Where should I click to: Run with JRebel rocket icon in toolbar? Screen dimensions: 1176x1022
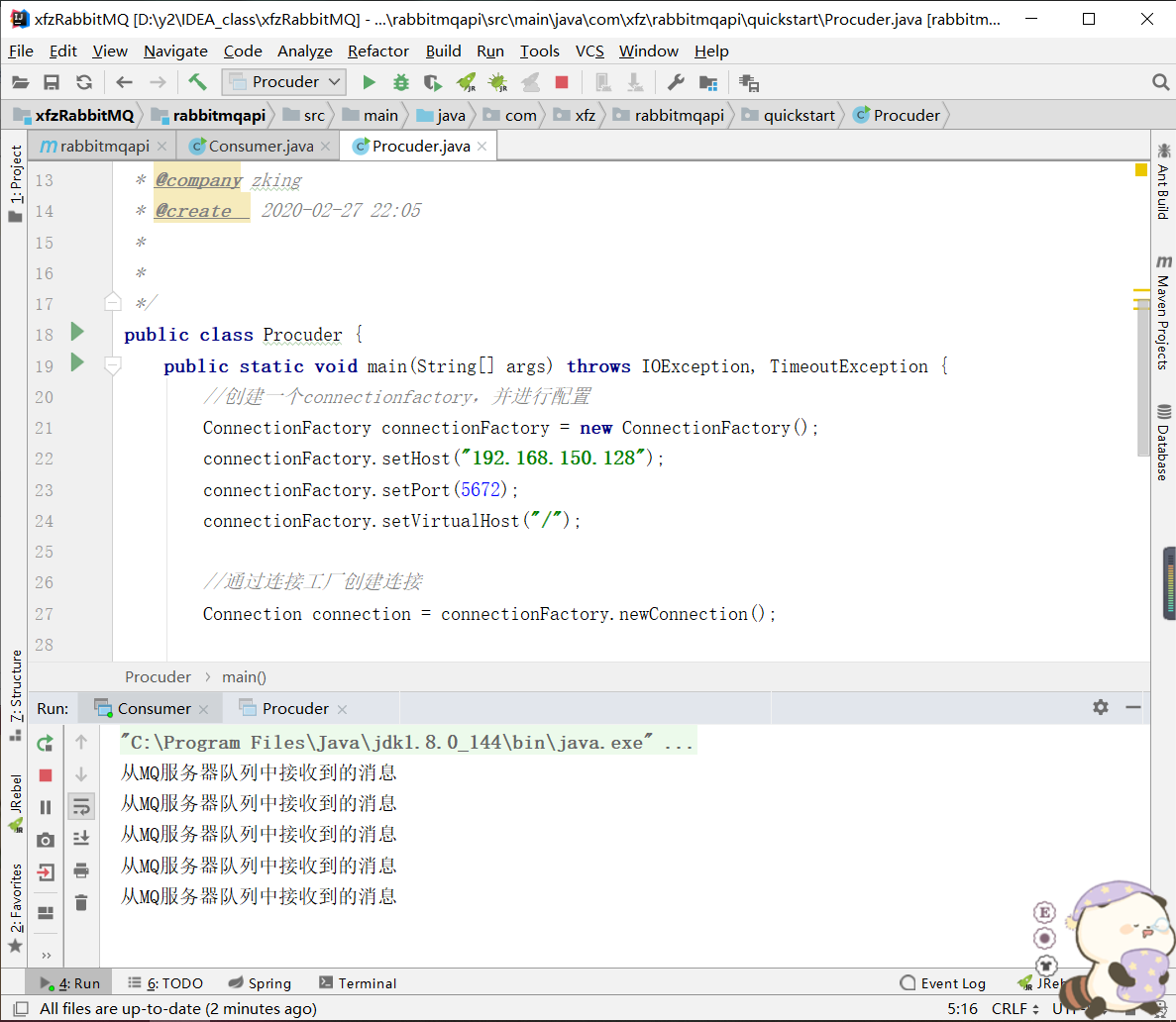(x=467, y=82)
